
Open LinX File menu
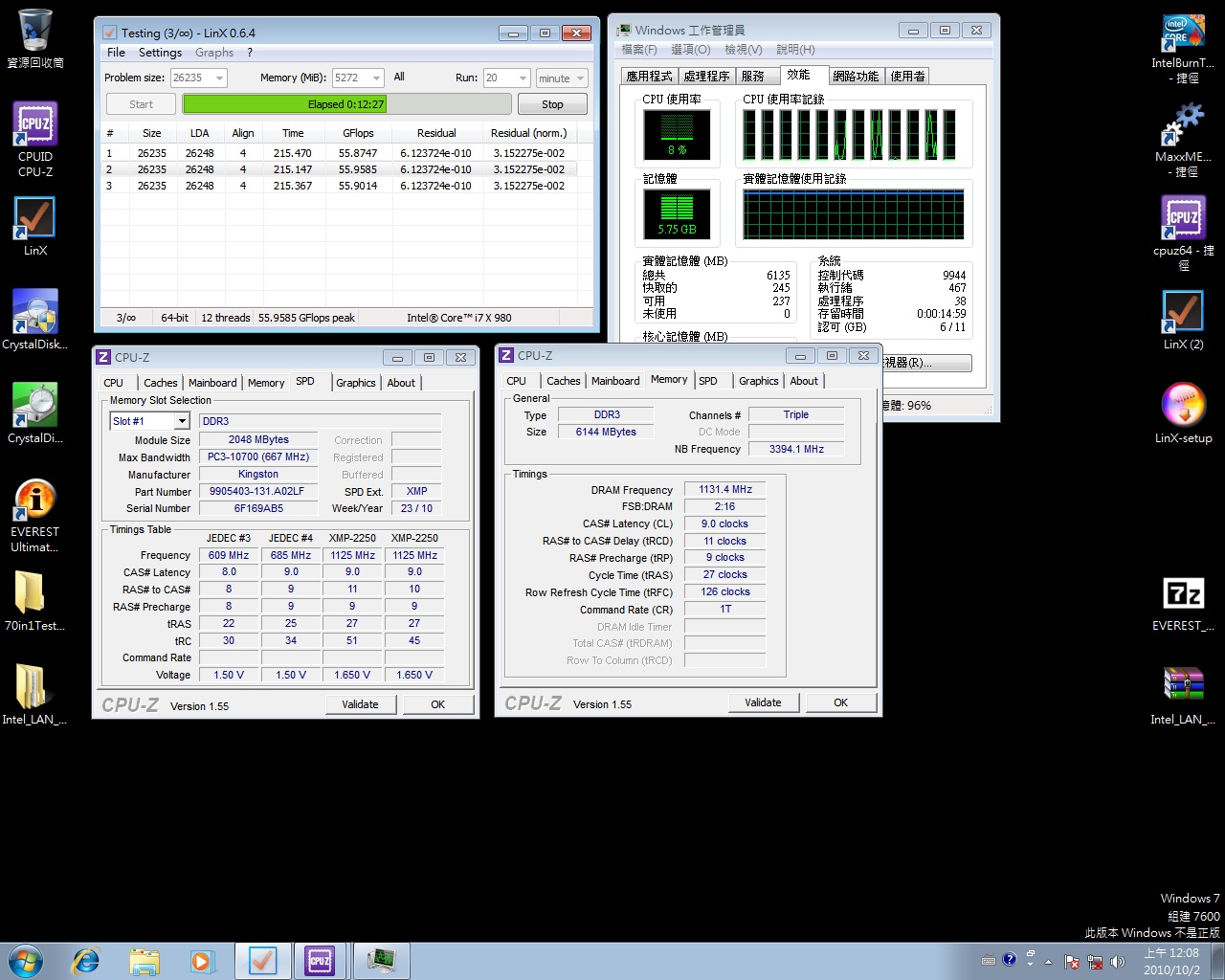(x=116, y=53)
